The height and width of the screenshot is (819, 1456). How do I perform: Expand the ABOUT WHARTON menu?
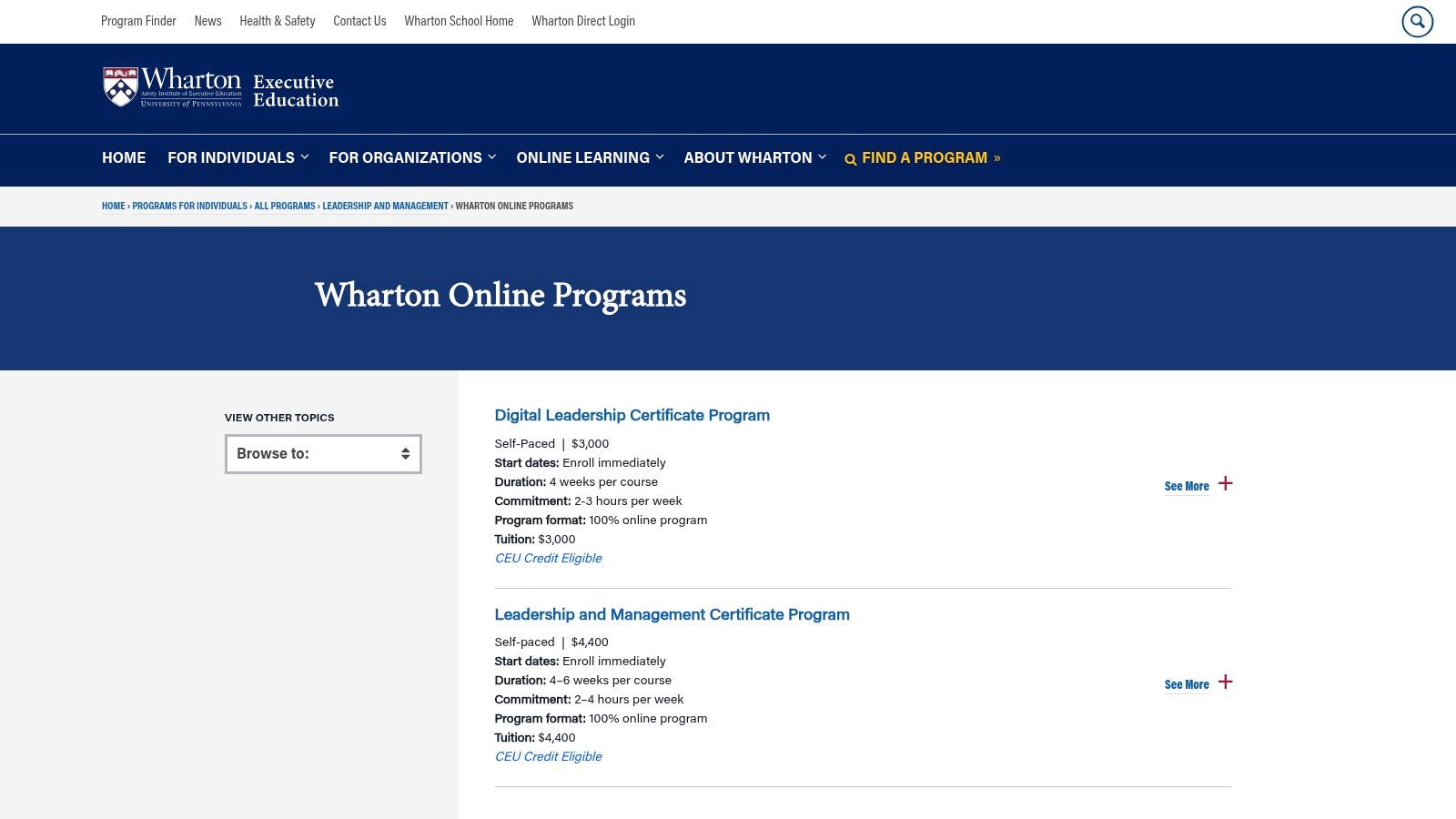point(748,157)
